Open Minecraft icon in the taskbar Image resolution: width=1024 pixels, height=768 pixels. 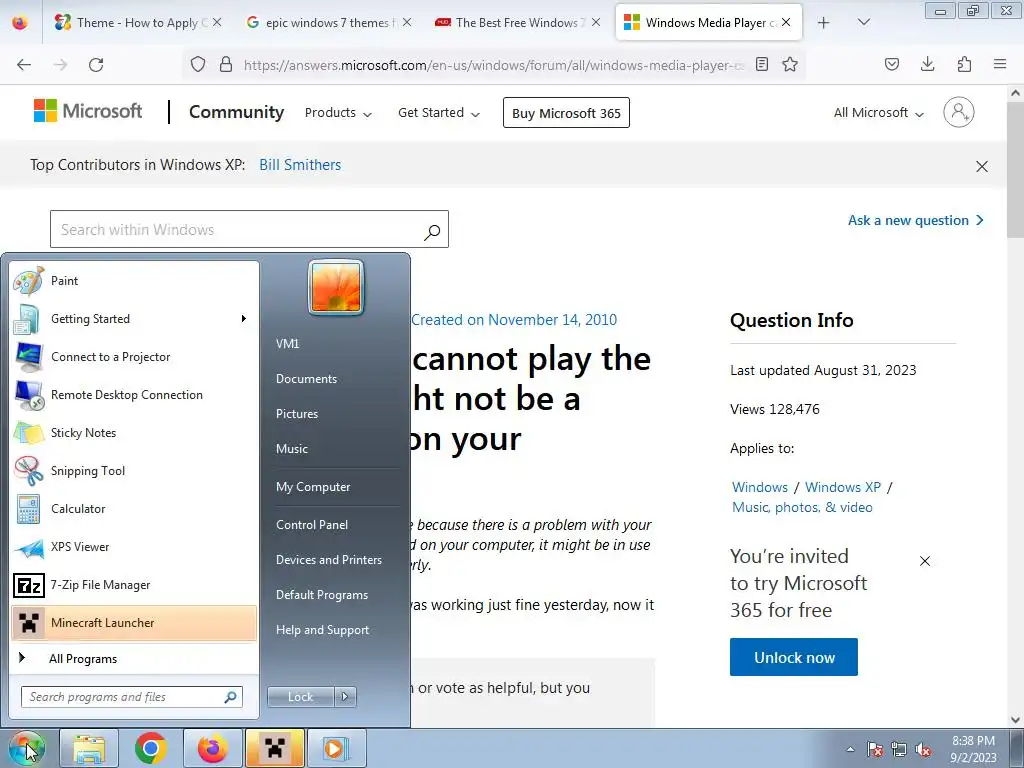point(274,748)
